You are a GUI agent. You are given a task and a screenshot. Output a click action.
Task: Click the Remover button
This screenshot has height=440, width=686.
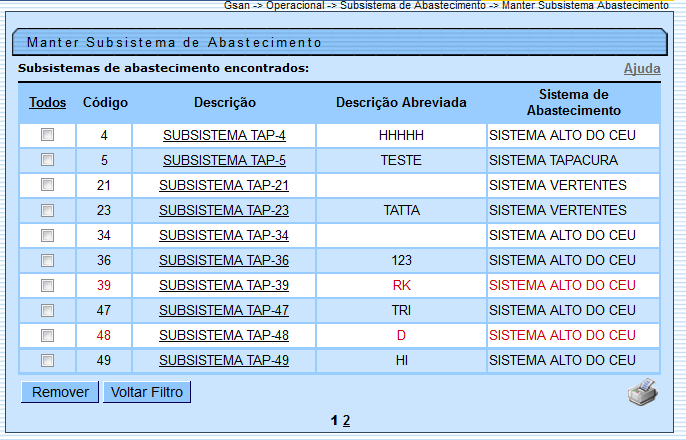(x=60, y=392)
